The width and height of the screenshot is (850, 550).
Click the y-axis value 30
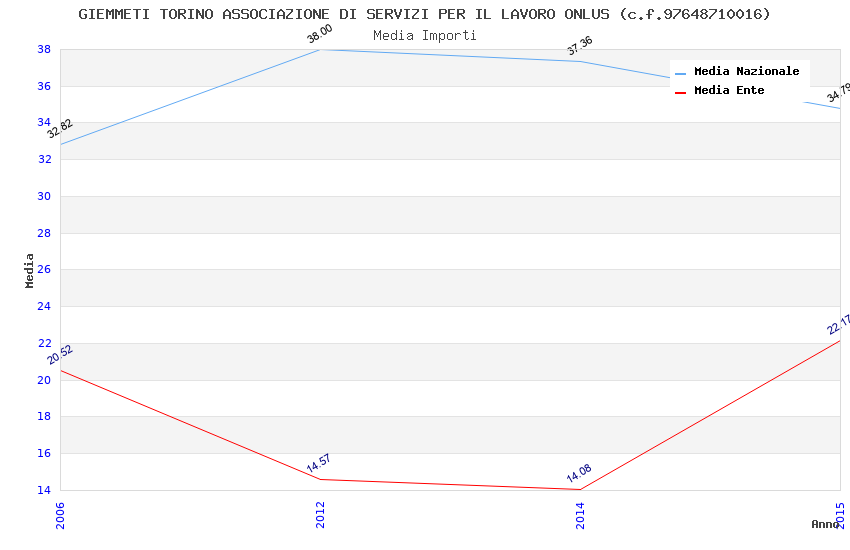coord(44,196)
